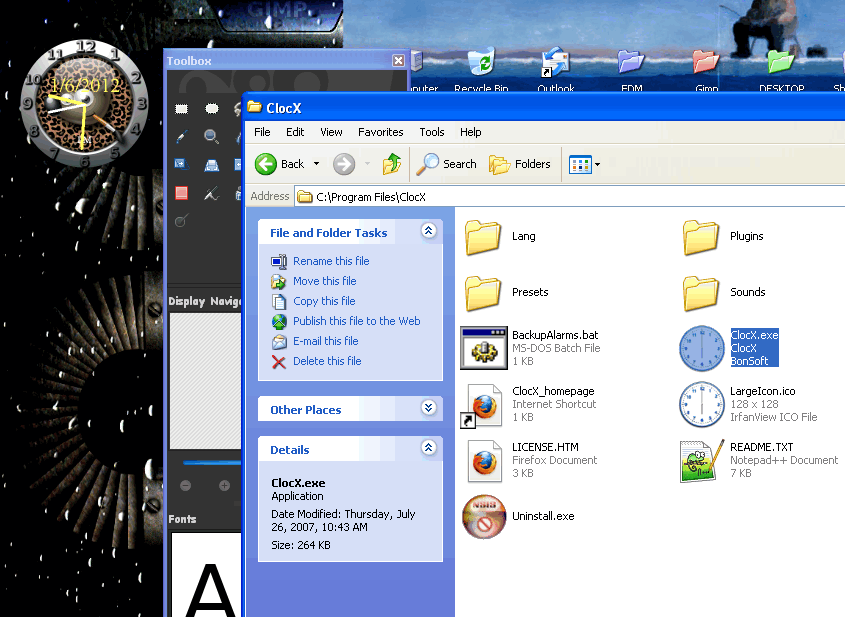This screenshot has height=617, width=845.
Task: Pick the Color Picker tool in Toolbox
Action: coord(182,137)
